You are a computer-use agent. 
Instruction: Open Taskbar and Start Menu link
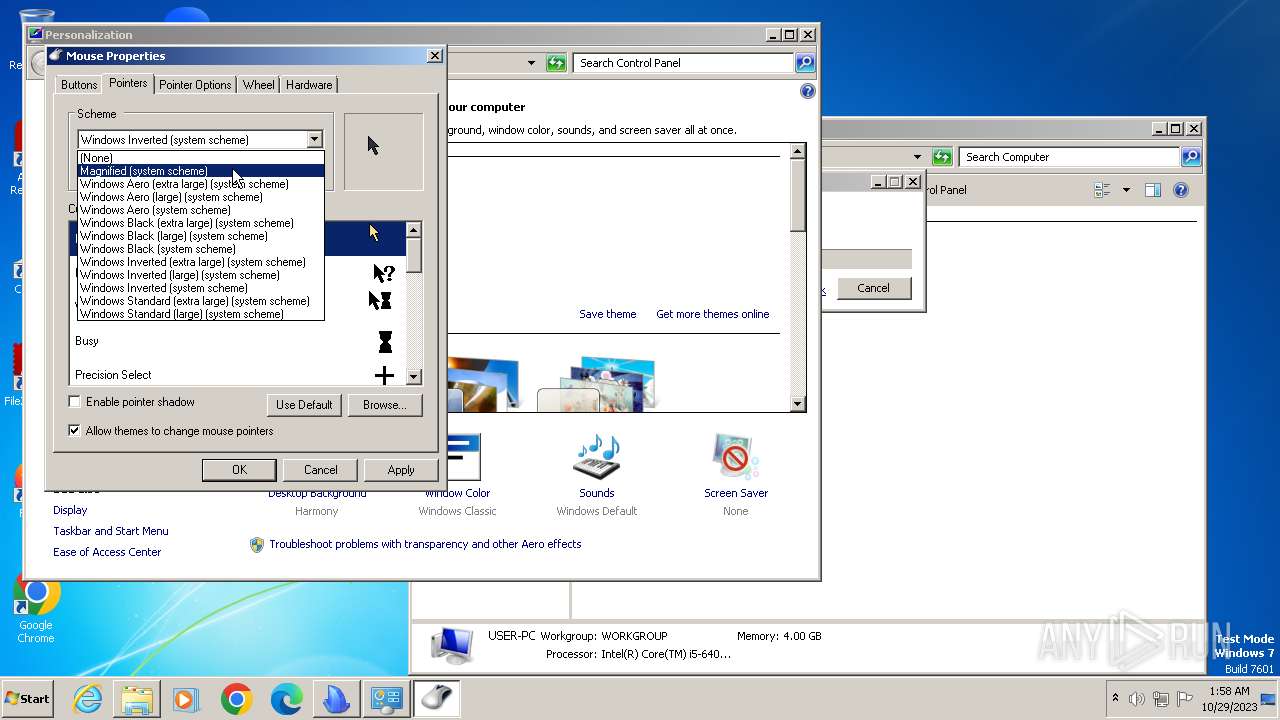(111, 531)
